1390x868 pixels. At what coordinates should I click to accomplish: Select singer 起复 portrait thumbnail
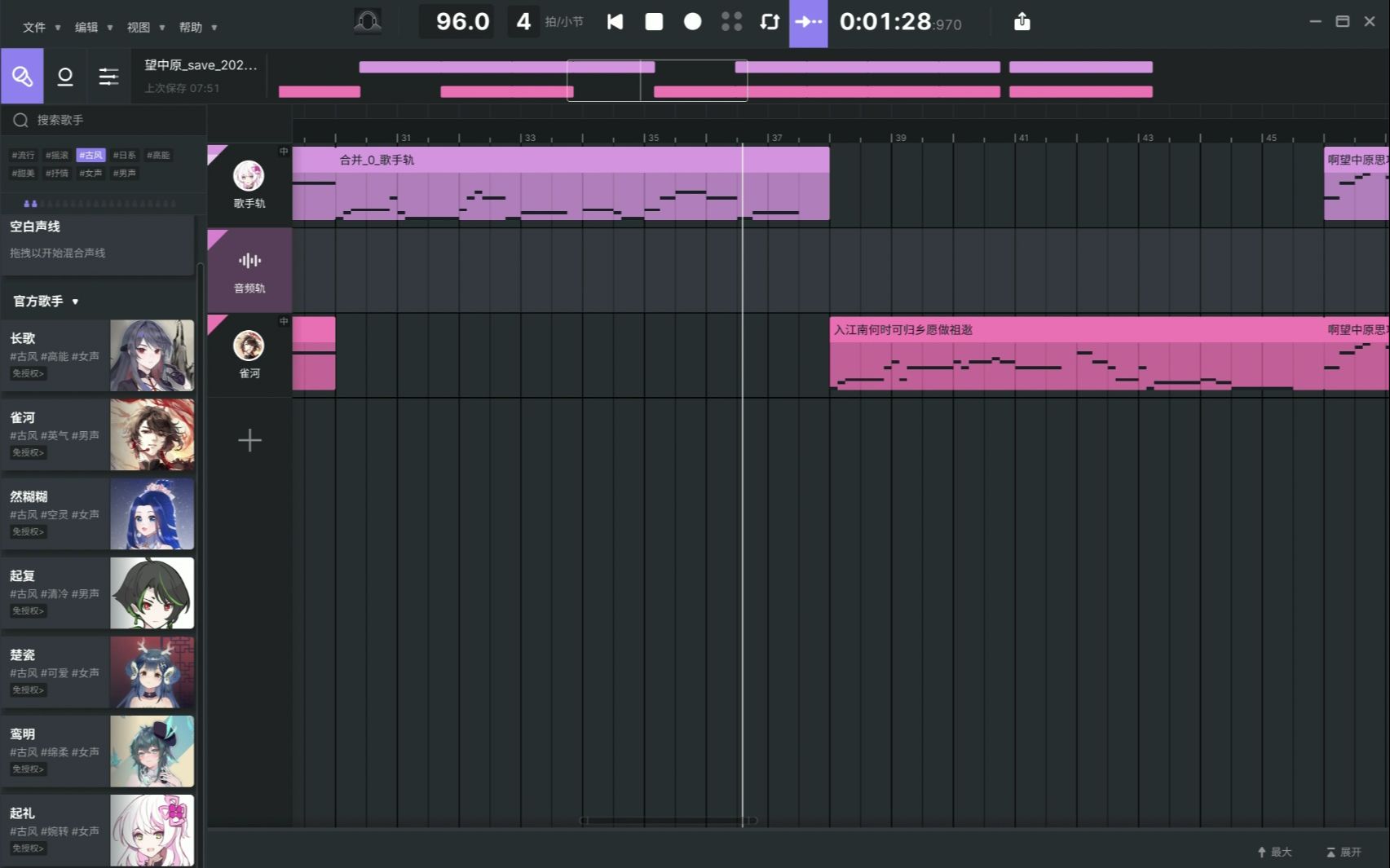pos(152,593)
